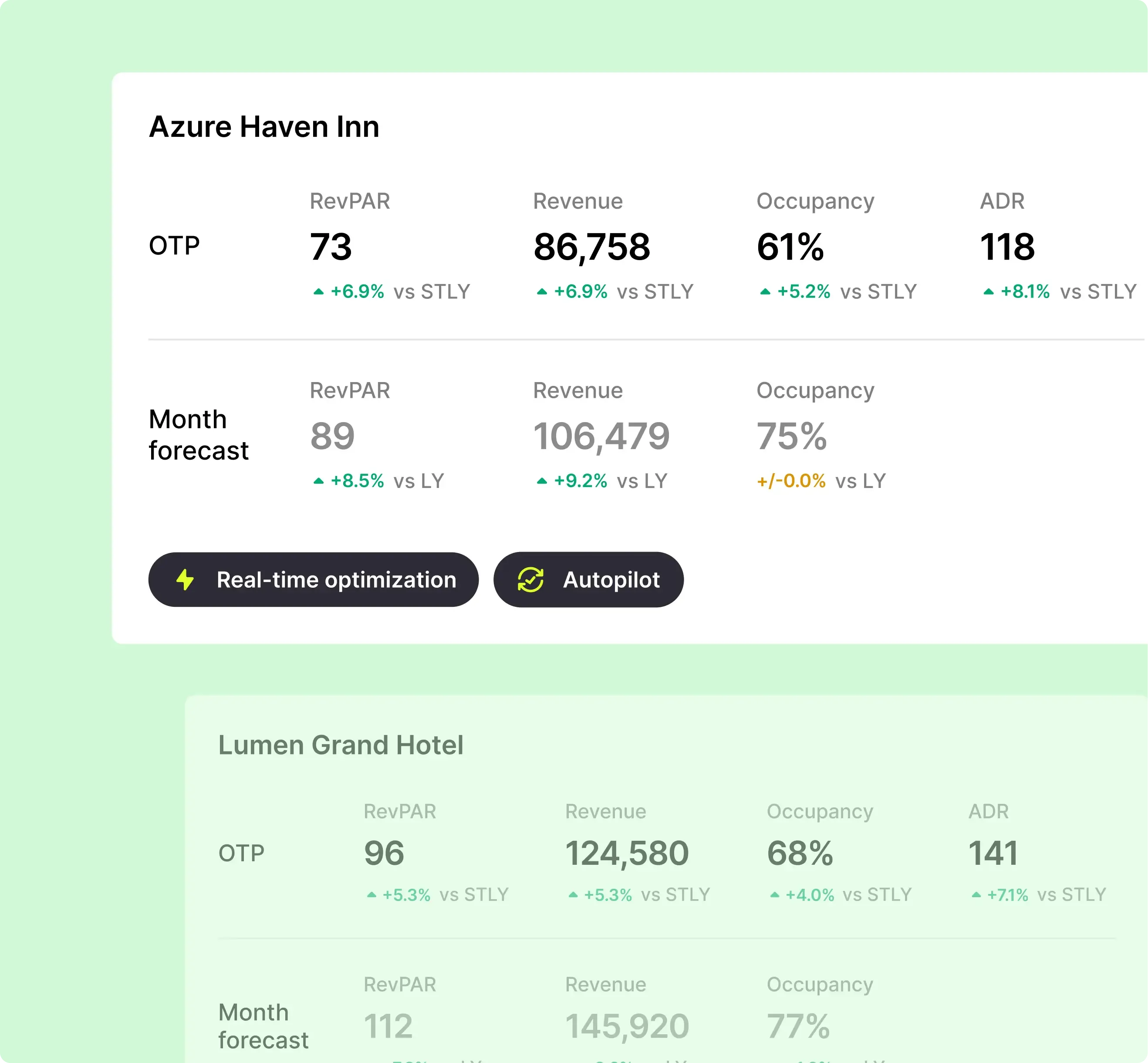
Task: Open the Azure Haven Inn title
Action: [264, 126]
